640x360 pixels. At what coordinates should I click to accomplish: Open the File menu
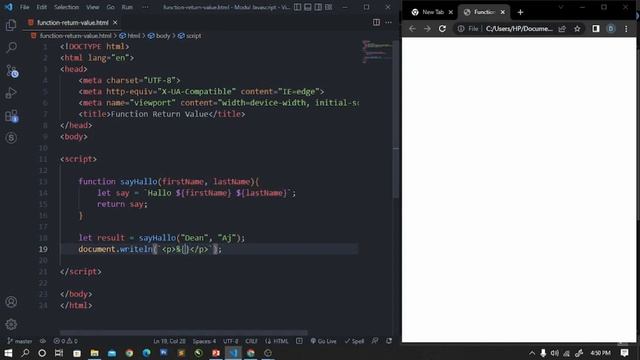coord(24,7)
